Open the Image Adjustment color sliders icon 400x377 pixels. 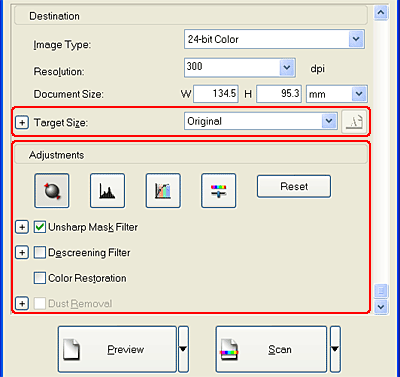[x=219, y=191]
